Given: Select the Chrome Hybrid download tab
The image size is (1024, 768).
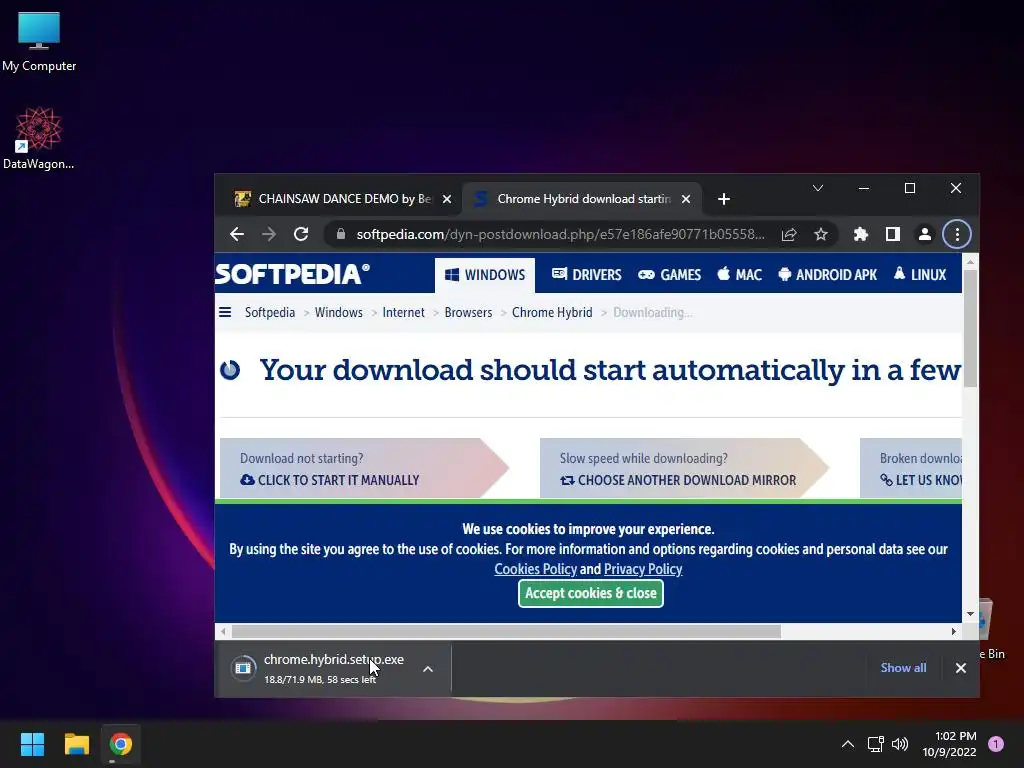Looking at the screenshot, I should 583,199.
